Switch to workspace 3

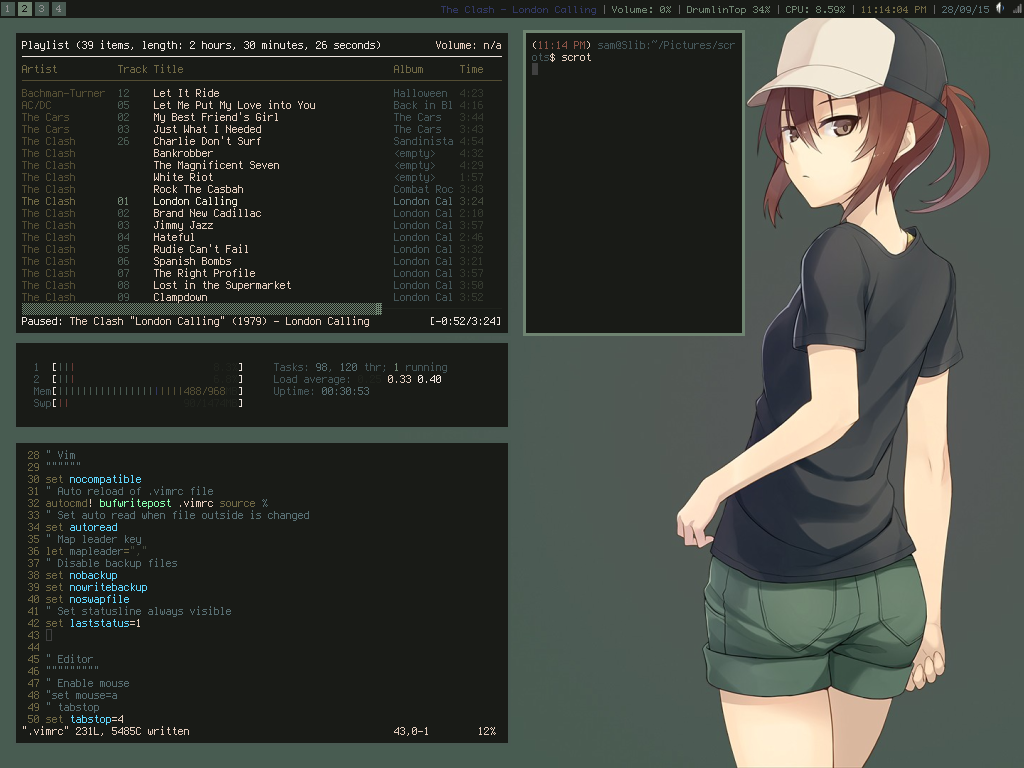42,9
